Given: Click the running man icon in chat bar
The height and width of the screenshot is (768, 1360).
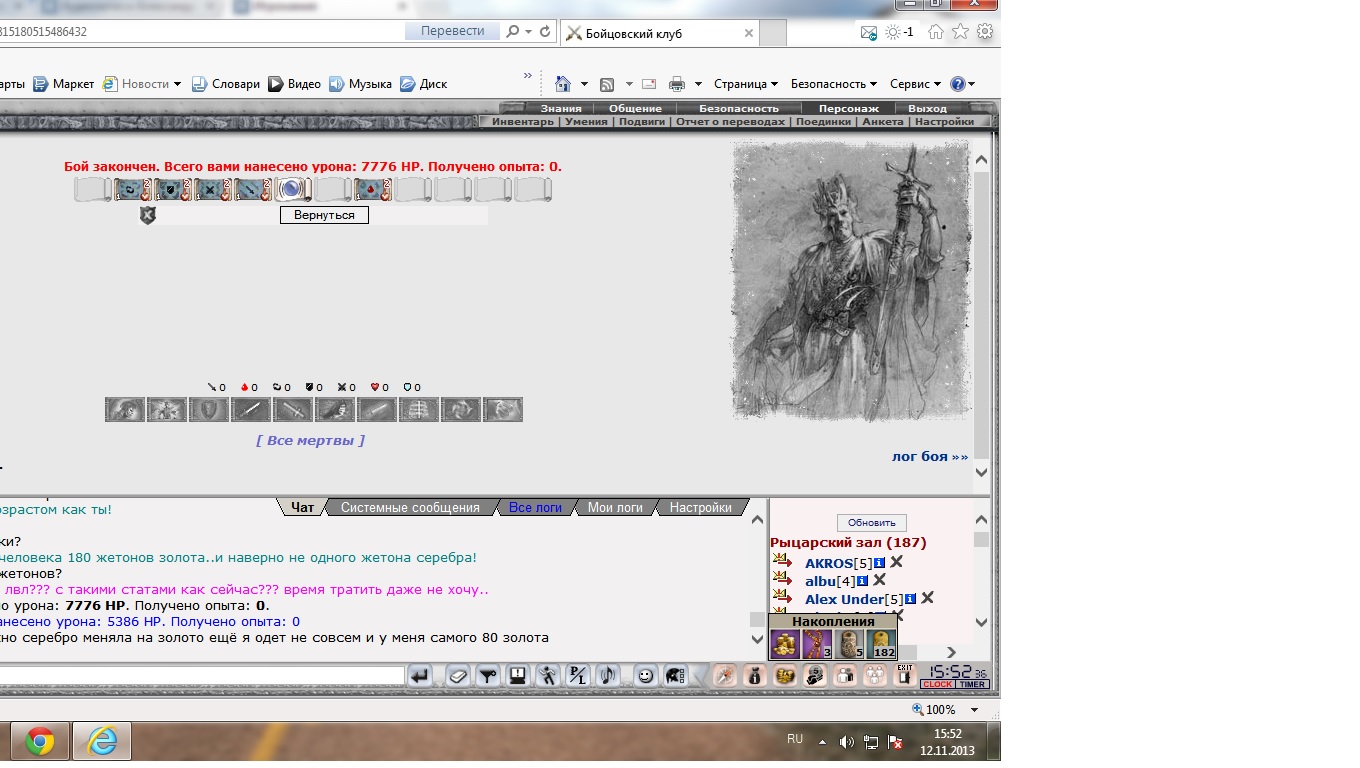Looking at the screenshot, I should click(548, 676).
